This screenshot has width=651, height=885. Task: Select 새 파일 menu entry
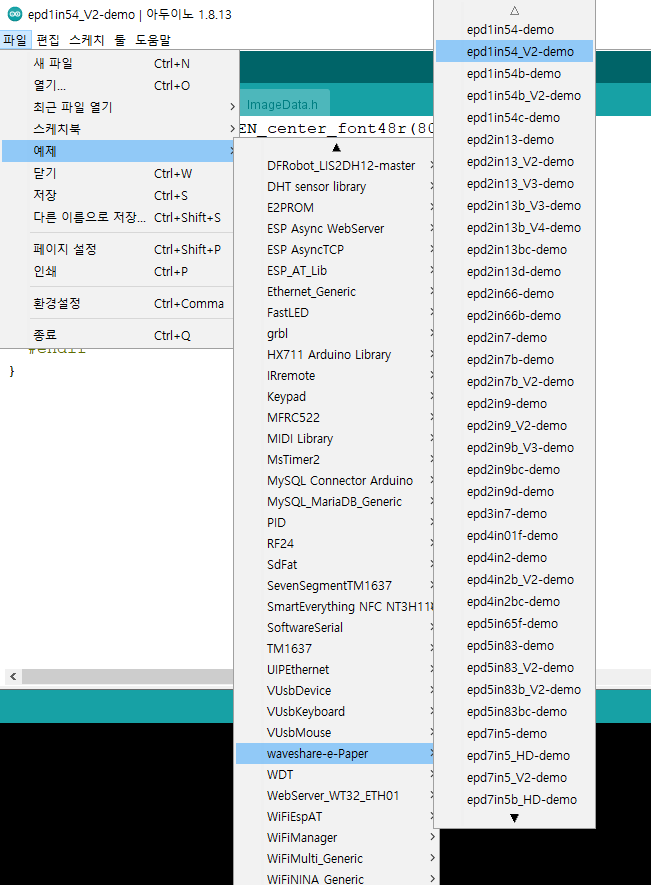117,63
